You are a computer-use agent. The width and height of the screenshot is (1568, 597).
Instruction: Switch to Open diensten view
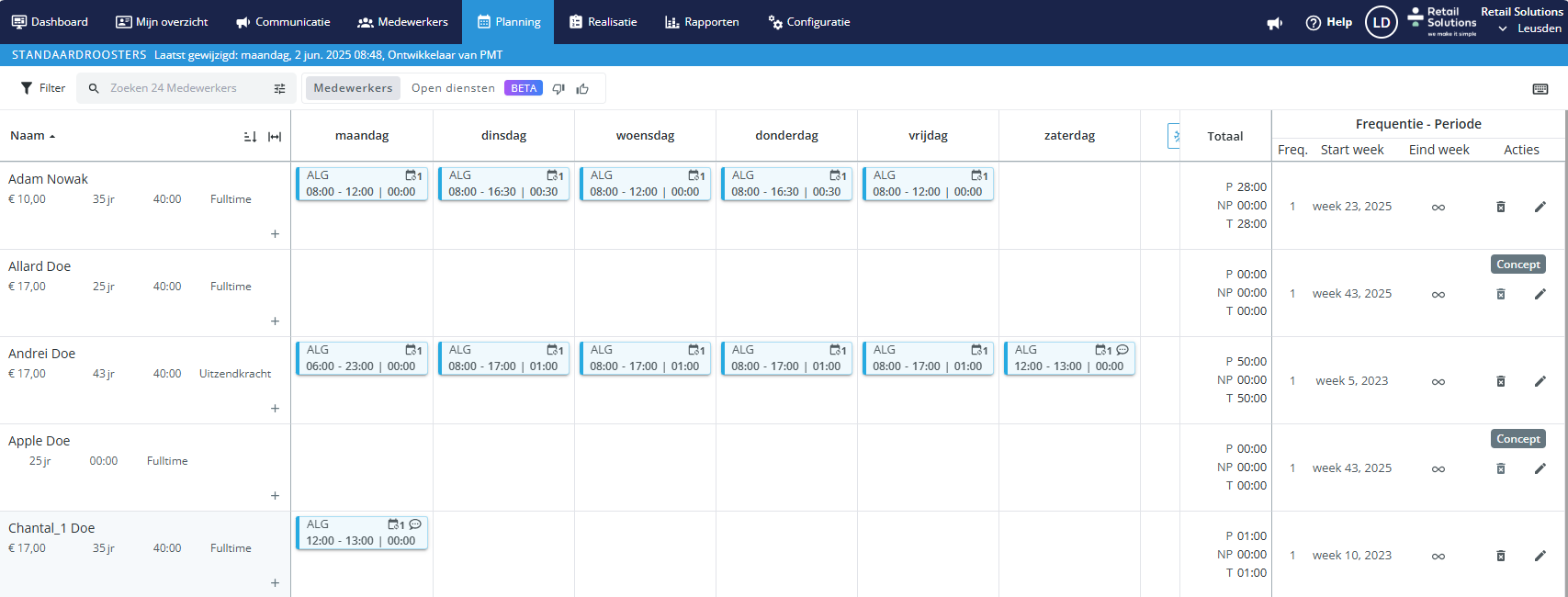(453, 88)
